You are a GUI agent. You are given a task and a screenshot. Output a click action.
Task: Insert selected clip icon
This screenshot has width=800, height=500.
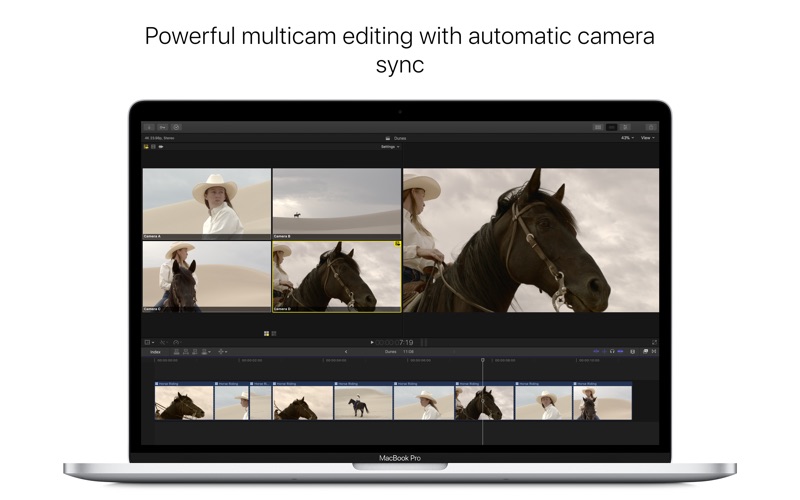(186, 352)
